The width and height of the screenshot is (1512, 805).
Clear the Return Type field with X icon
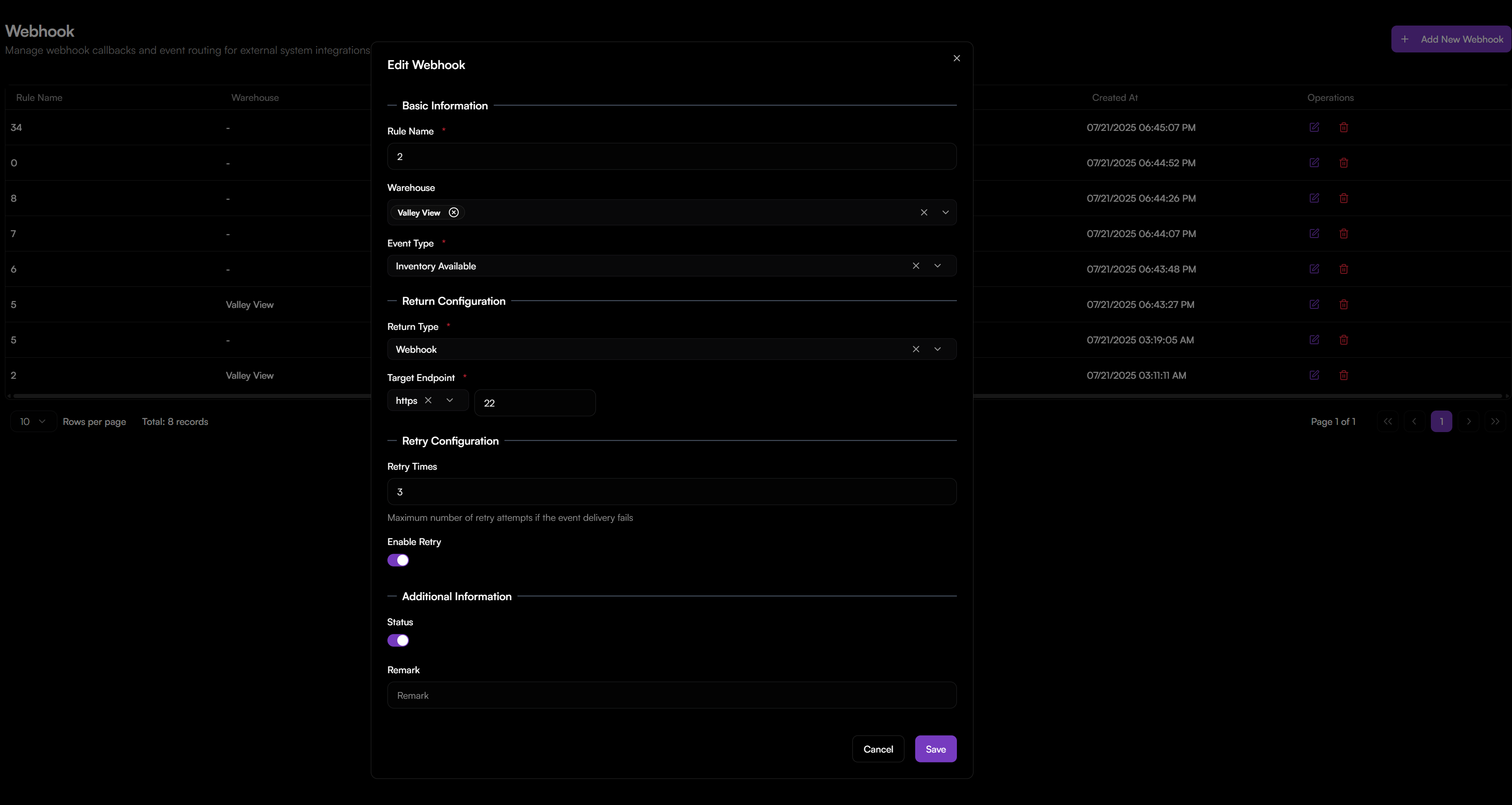tap(916, 349)
